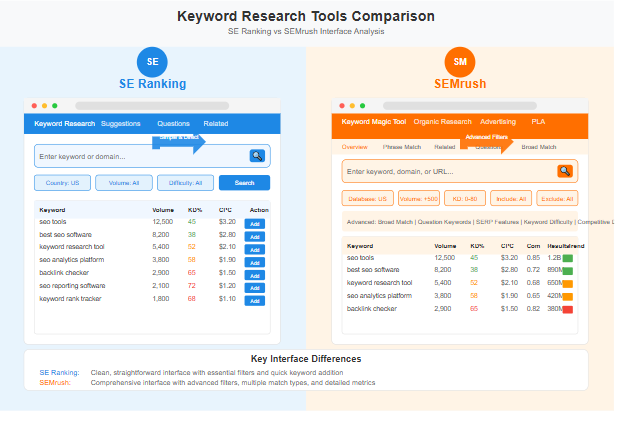Add the 'seo reporting software' keyword
Image resolution: width=626 pixels, height=421 pixels.
(x=255, y=288)
